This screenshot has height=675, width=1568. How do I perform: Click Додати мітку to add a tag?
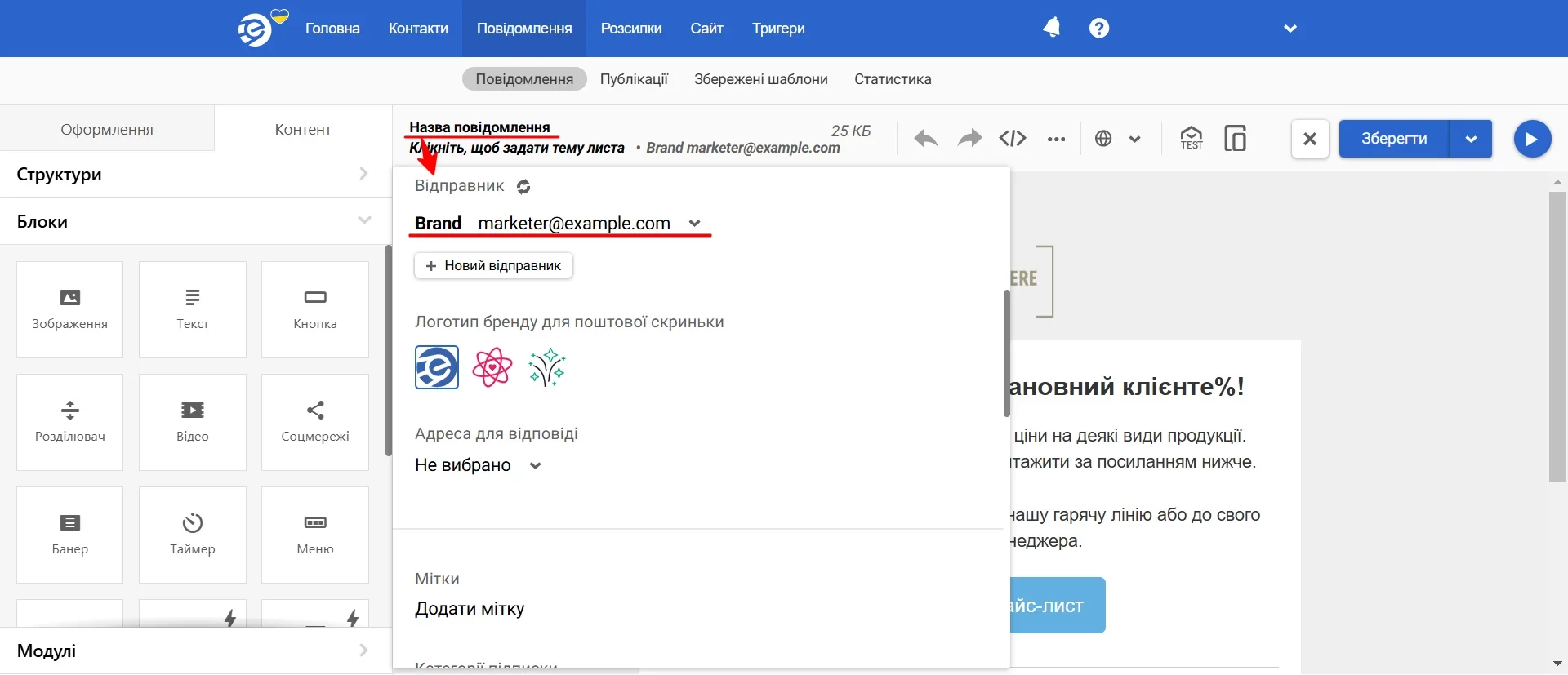pos(470,609)
